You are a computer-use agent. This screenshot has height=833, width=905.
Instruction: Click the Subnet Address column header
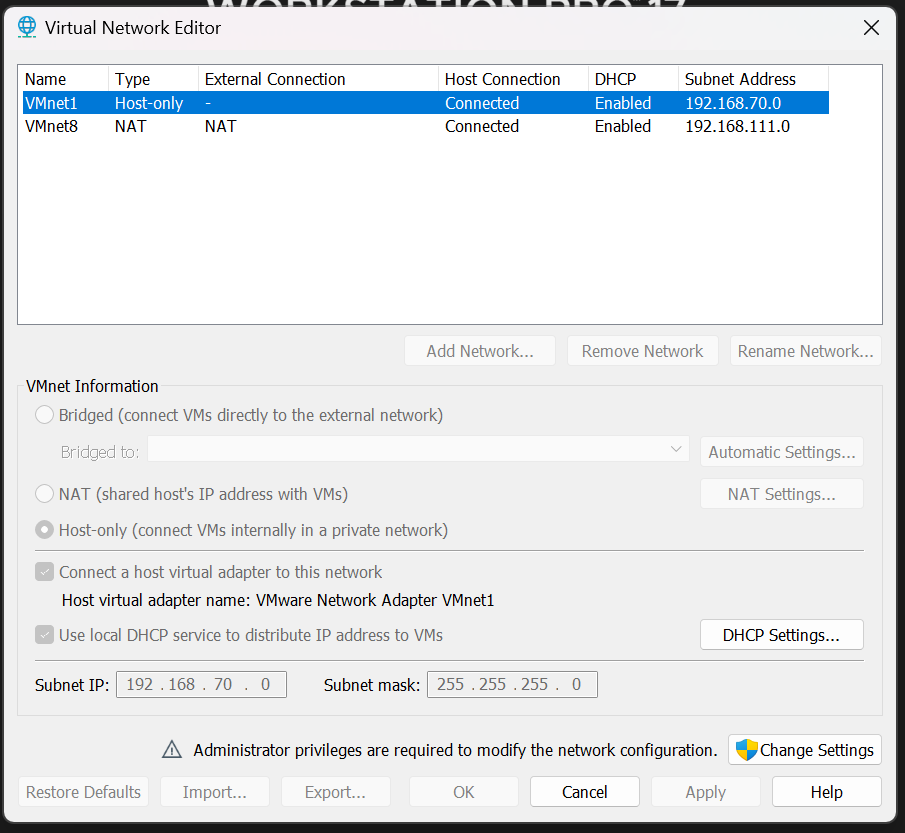(753, 79)
